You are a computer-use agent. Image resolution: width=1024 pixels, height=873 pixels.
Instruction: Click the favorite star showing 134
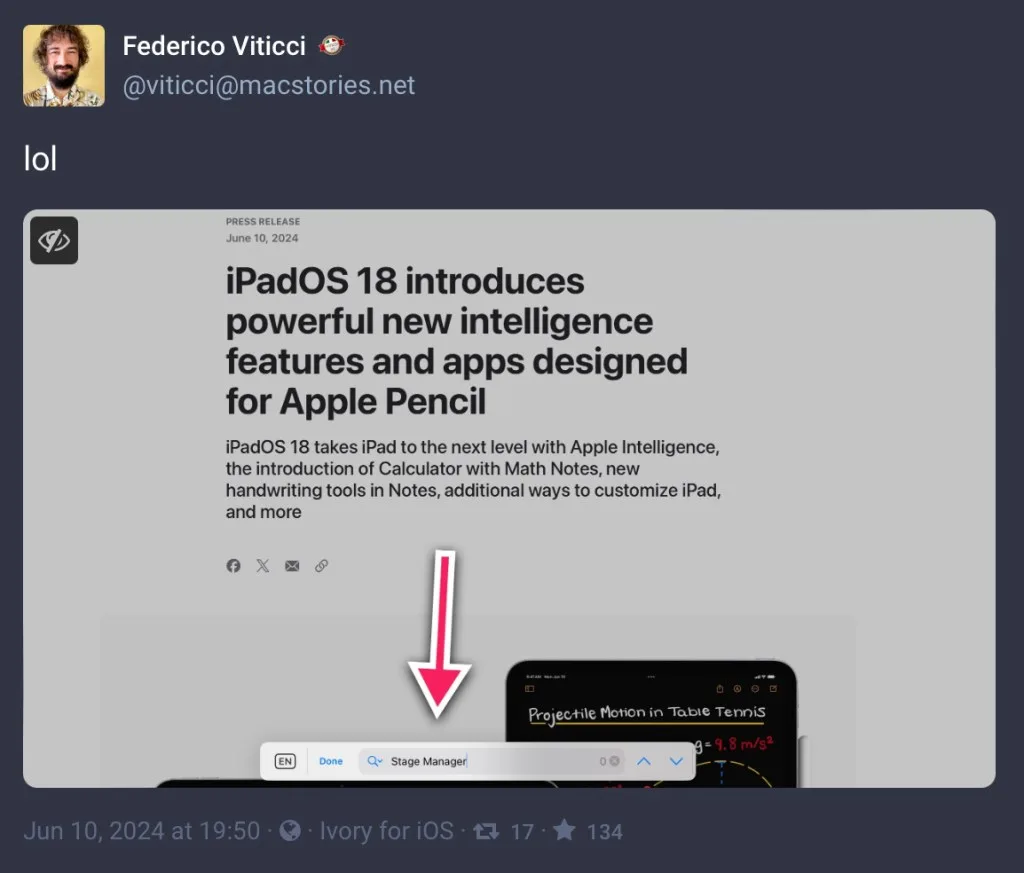565,831
